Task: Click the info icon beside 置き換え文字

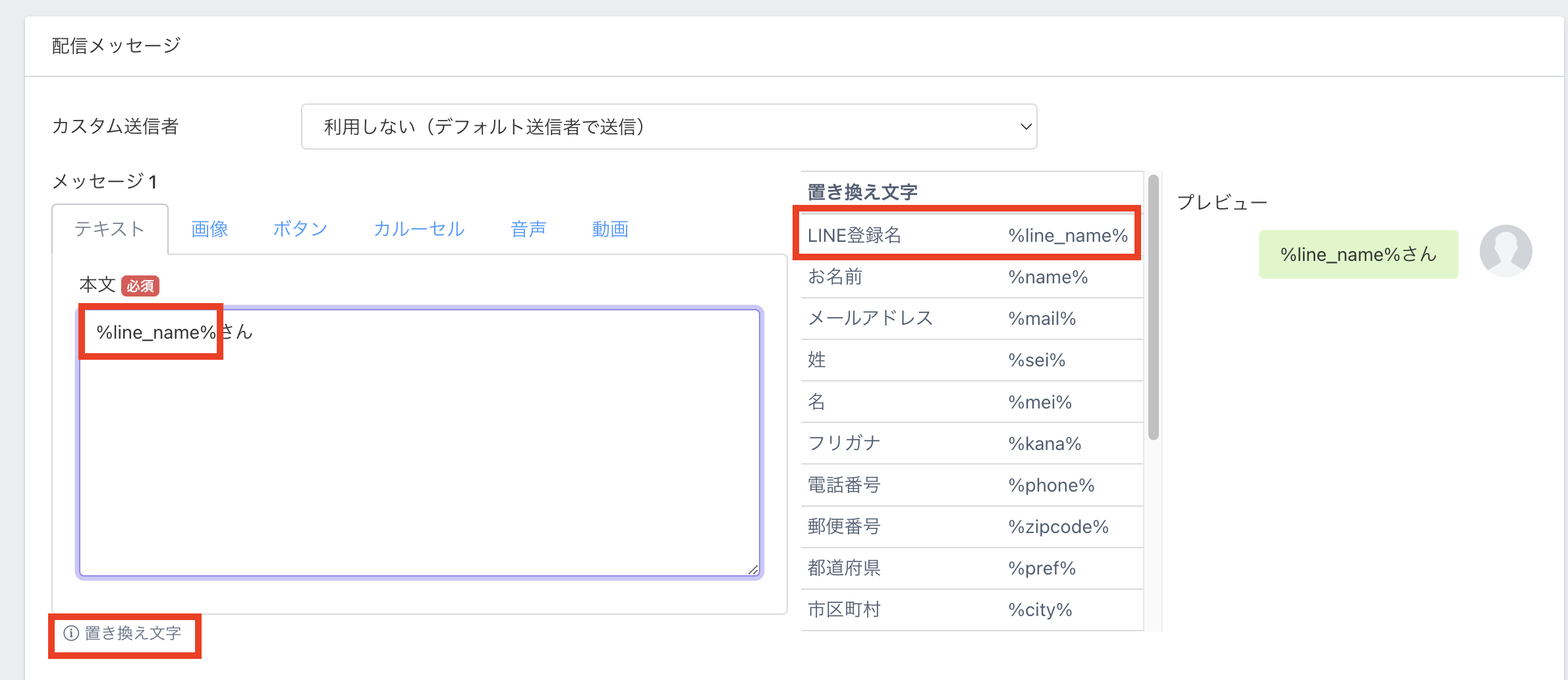Action: click(x=71, y=633)
